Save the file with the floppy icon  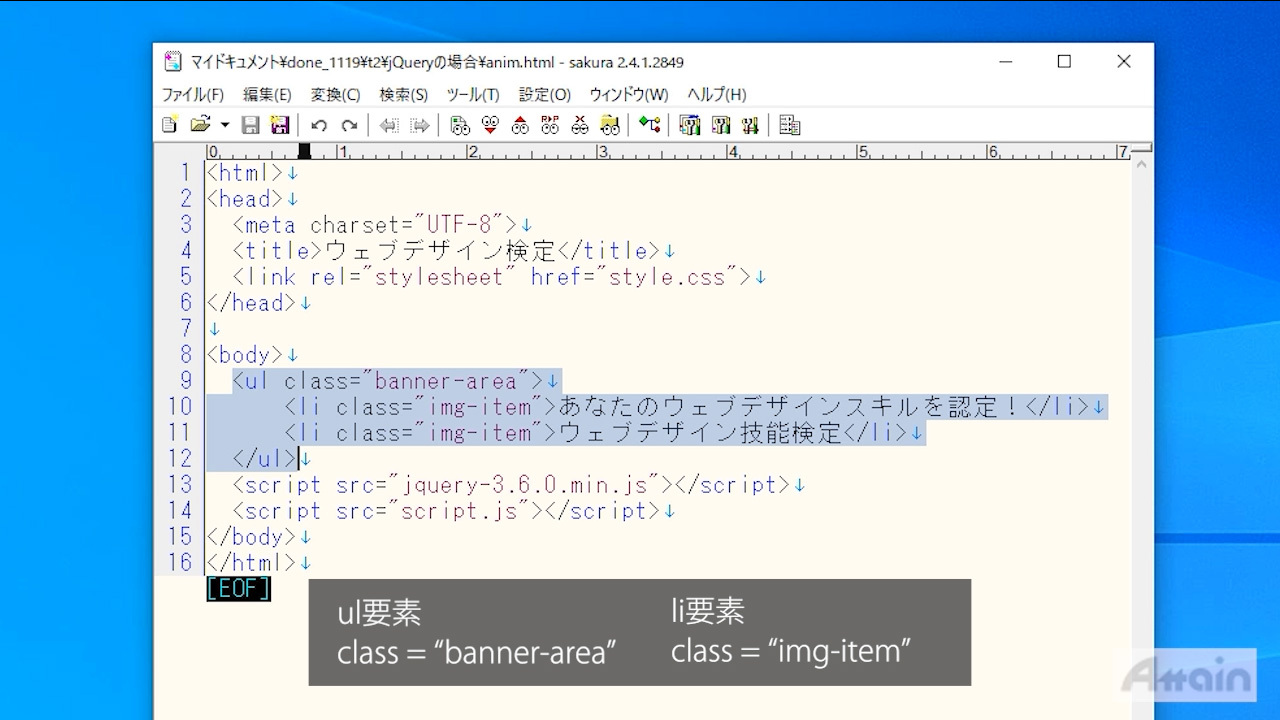pyautogui.click(x=251, y=125)
